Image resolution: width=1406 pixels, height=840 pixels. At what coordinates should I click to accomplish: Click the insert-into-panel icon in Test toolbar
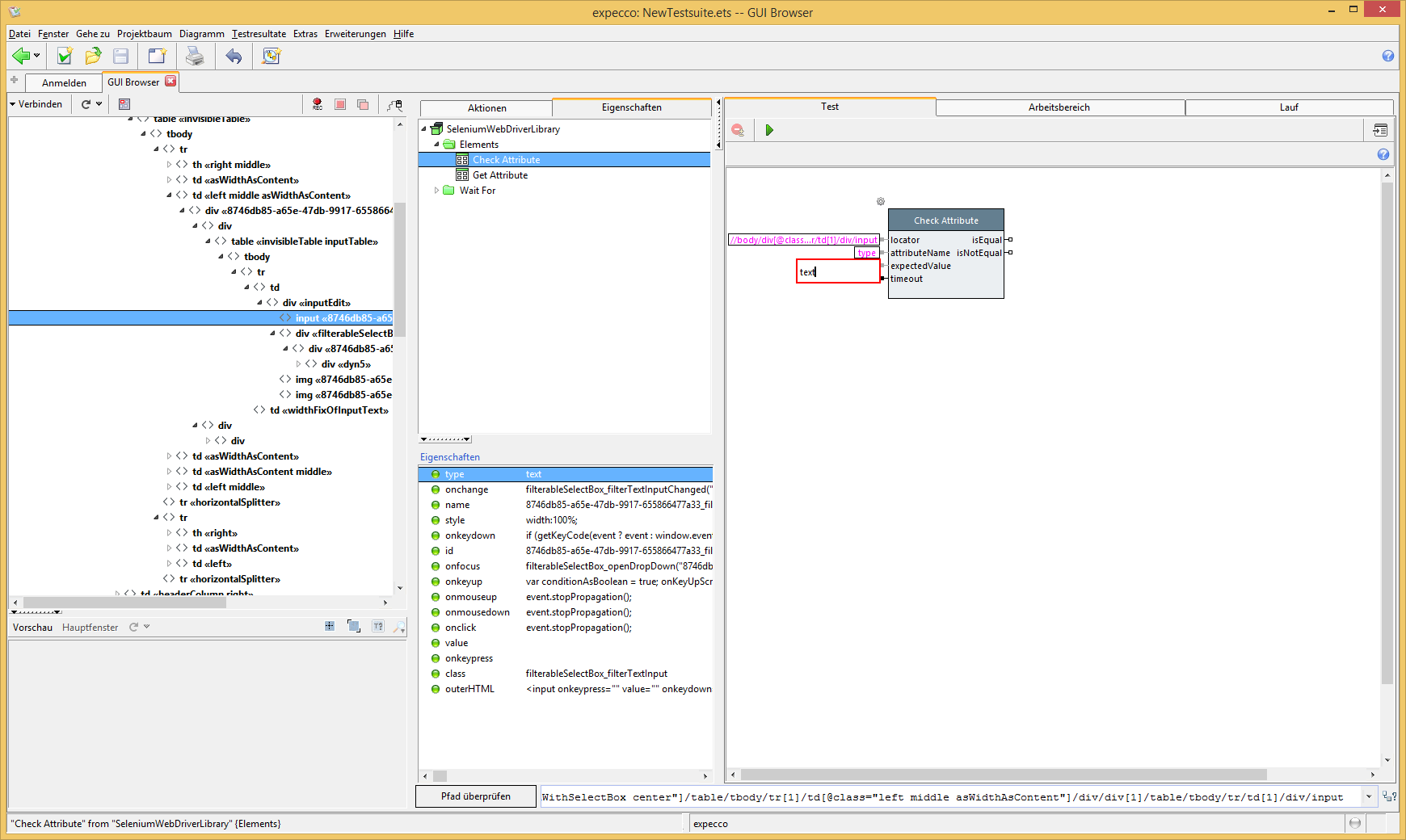point(1380,130)
